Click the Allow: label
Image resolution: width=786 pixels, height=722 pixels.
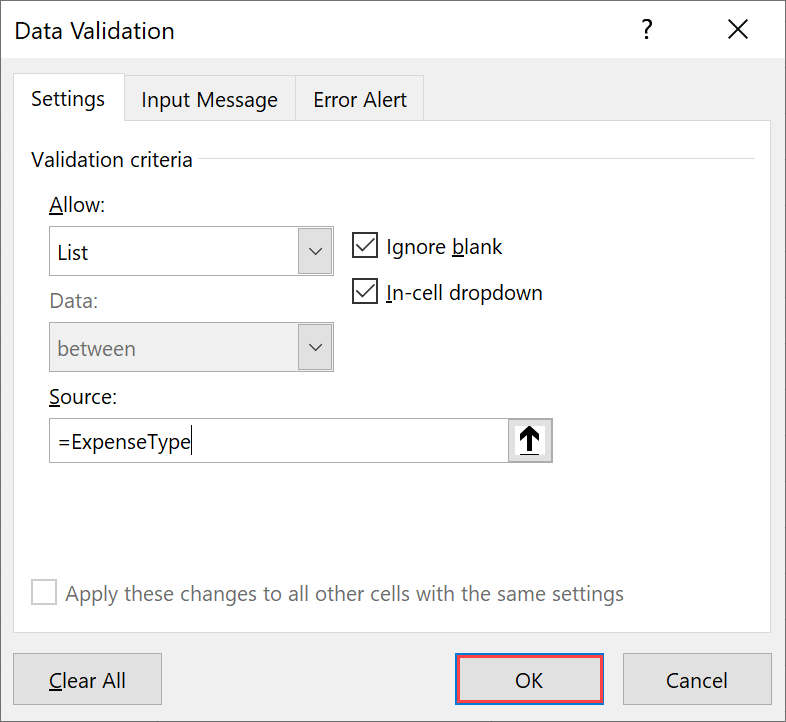click(77, 205)
